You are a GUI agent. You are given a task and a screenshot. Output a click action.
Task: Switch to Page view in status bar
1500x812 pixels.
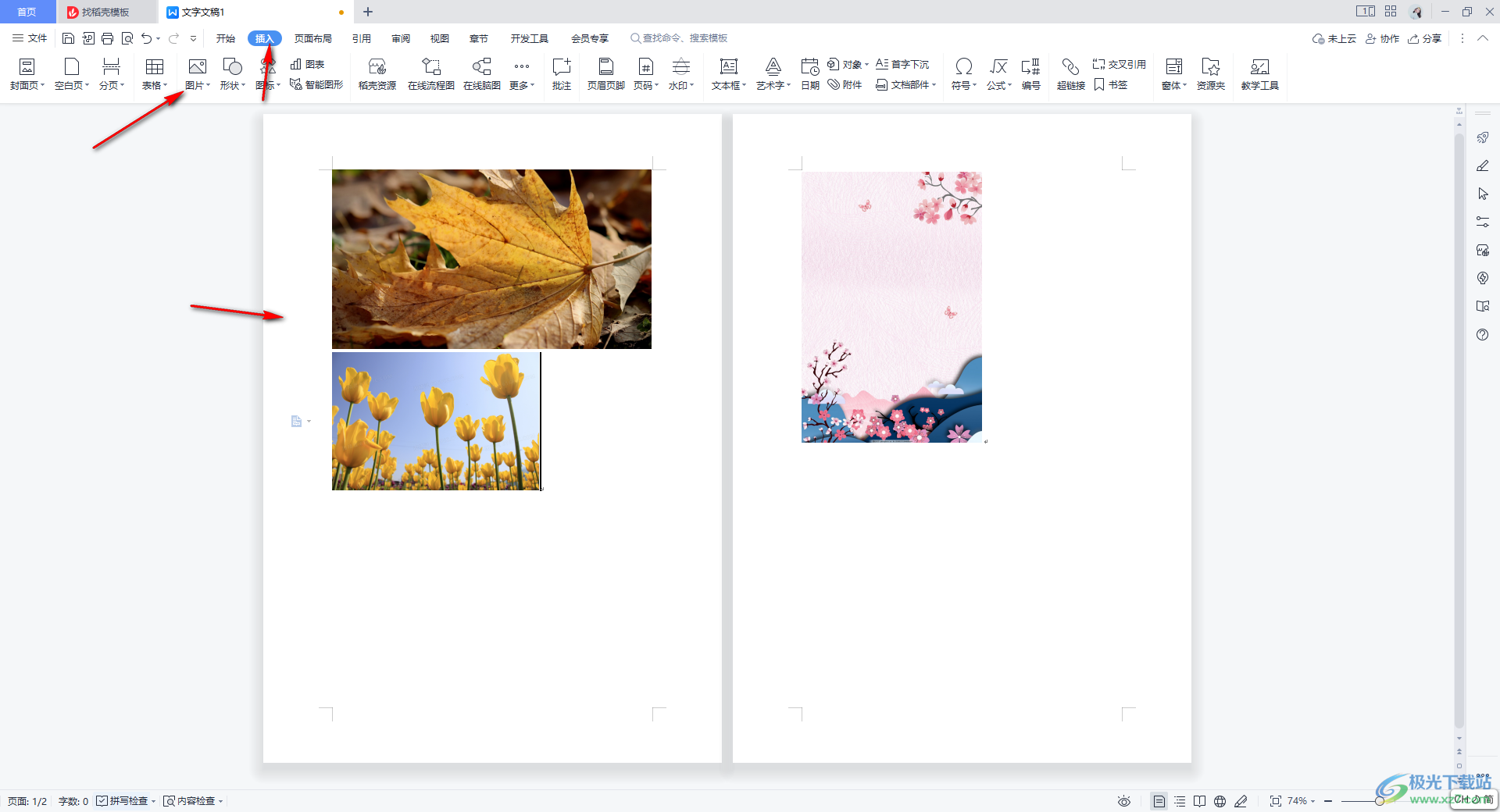[1159, 801]
